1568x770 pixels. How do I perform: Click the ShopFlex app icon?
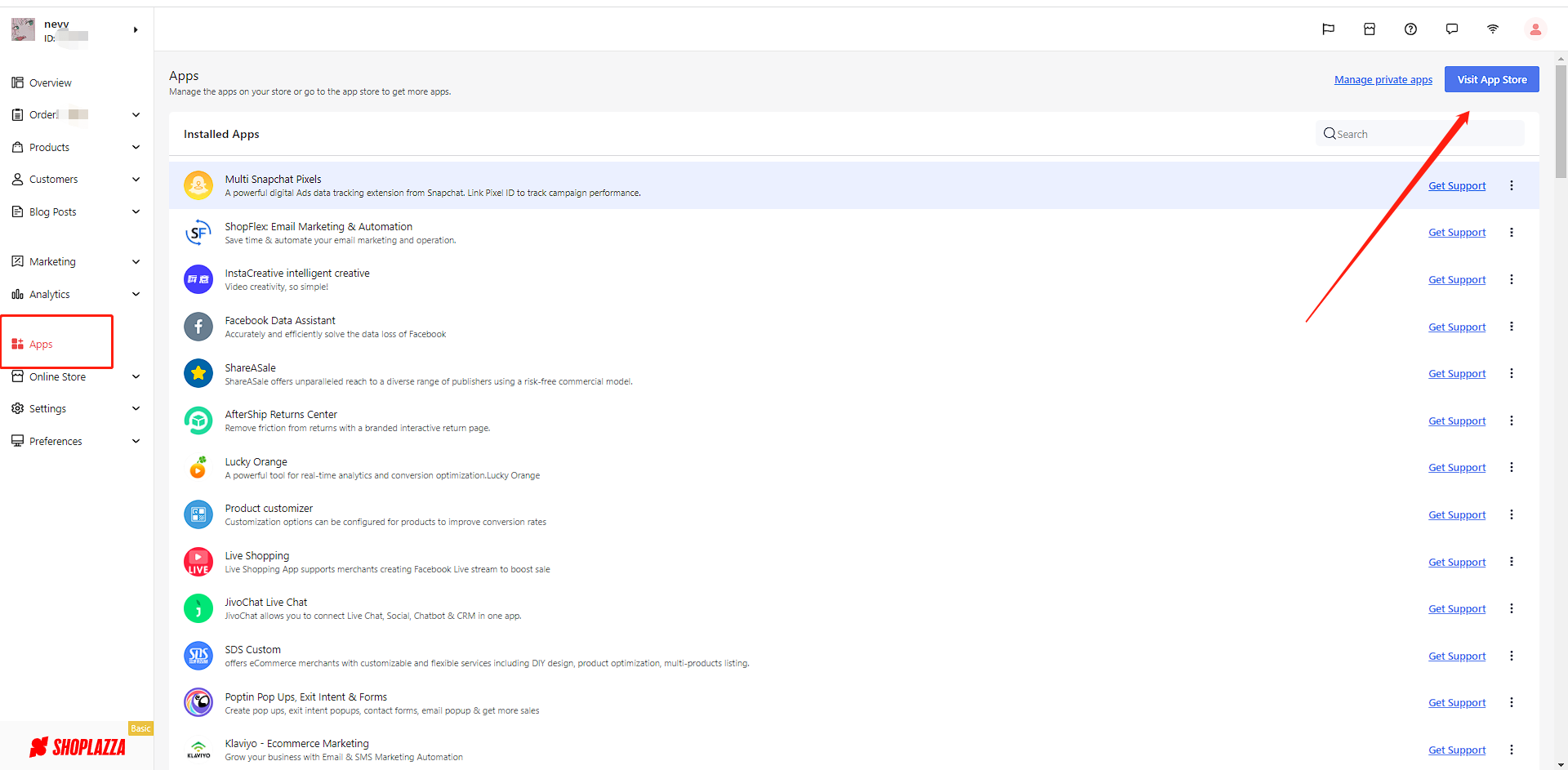pyautogui.click(x=198, y=233)
